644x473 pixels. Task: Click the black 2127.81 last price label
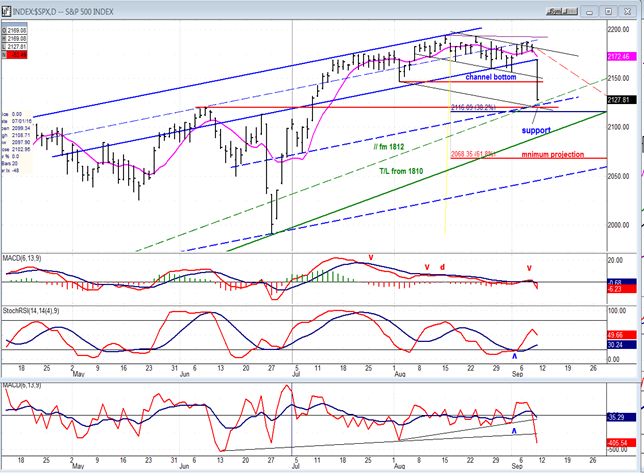click(x=621, y=100)
